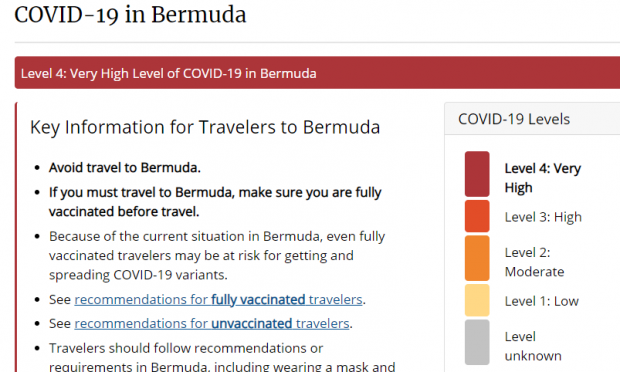Click the spreading COVID-19 variants paragraph
The width and height of the screenshot is (620, 372).
pos(217,255)
